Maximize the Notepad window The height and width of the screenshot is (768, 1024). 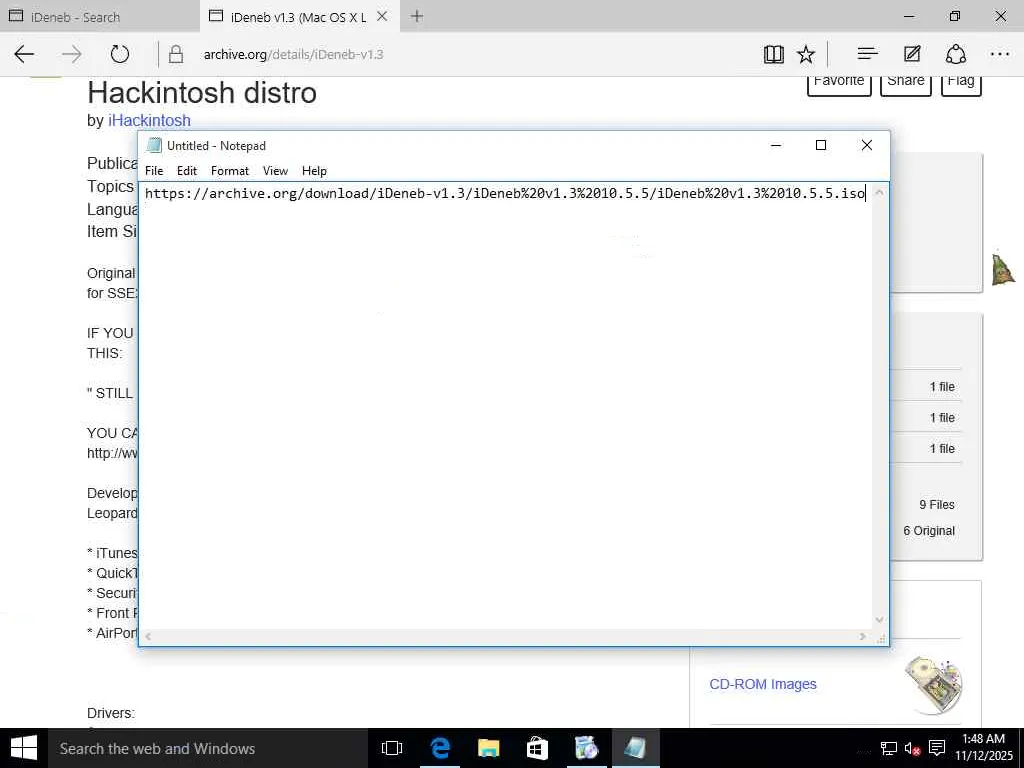pos(821,145)
